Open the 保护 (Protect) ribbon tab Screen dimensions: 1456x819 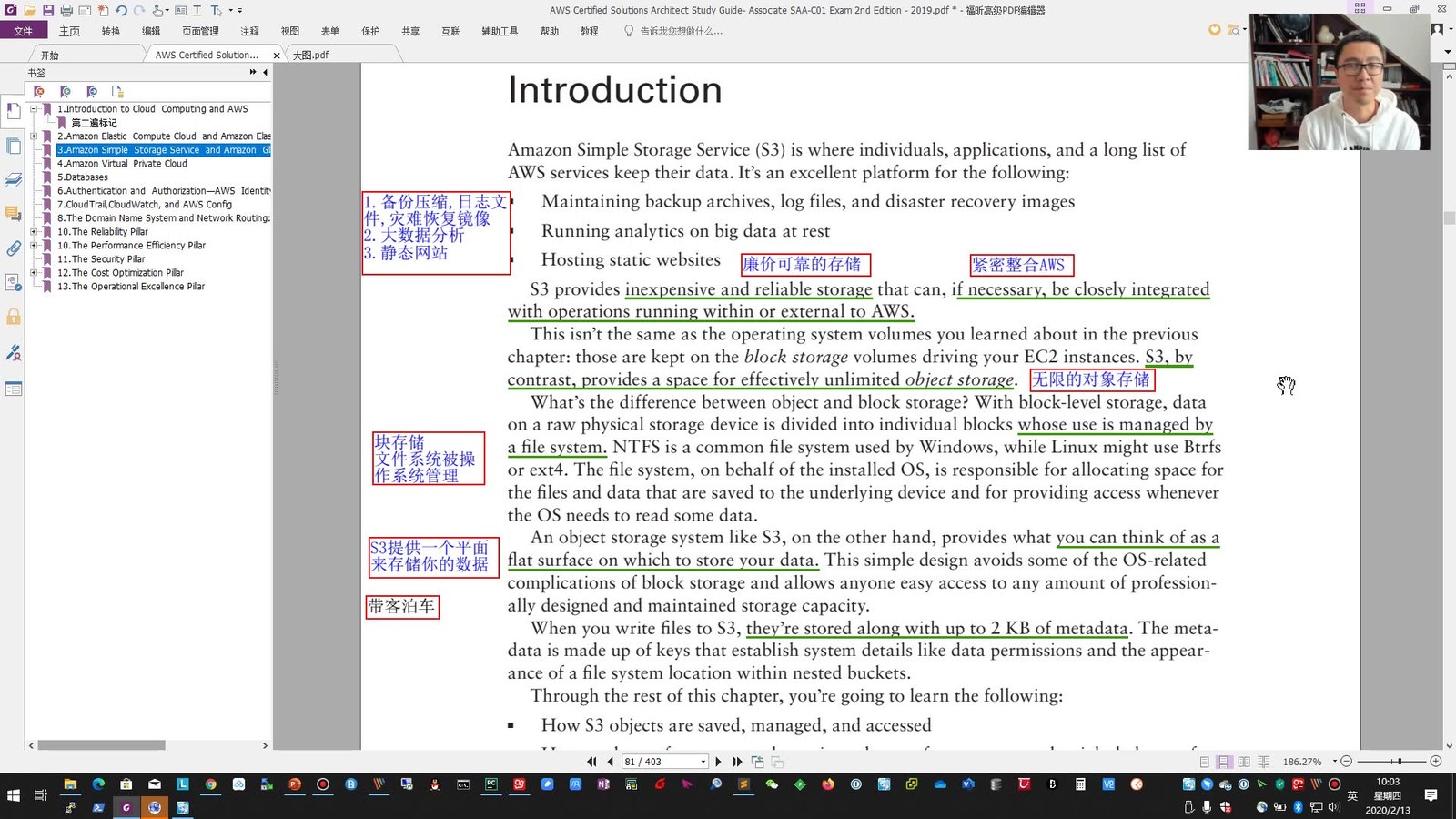370,31
